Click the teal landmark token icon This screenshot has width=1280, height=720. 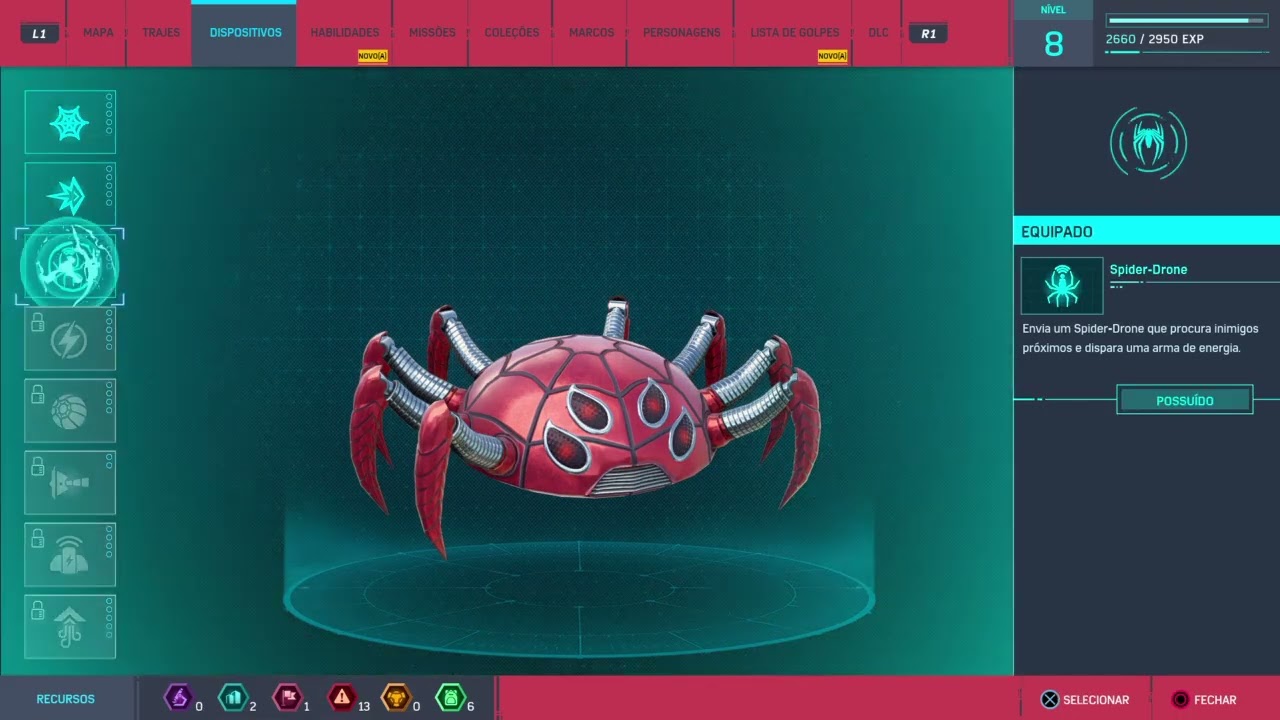[232, 697]
